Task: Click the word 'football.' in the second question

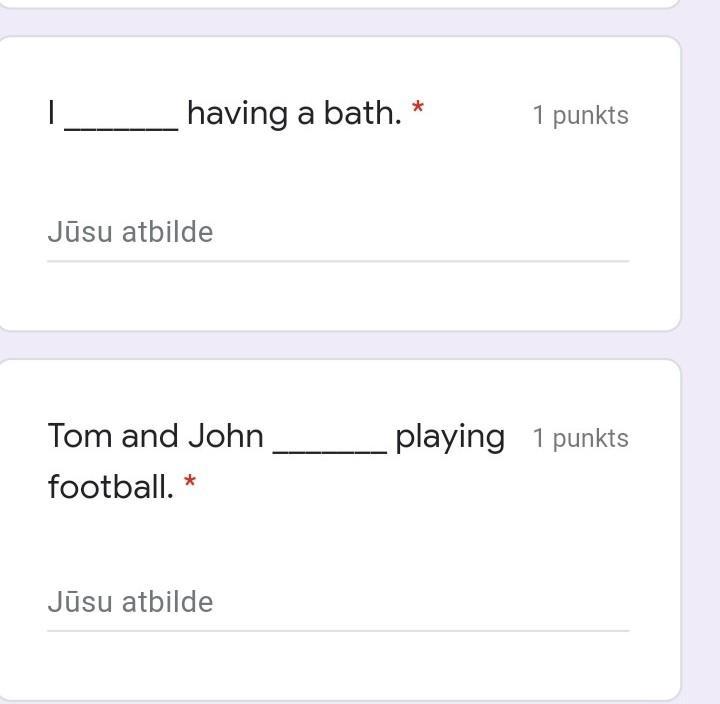Action: 110,487
